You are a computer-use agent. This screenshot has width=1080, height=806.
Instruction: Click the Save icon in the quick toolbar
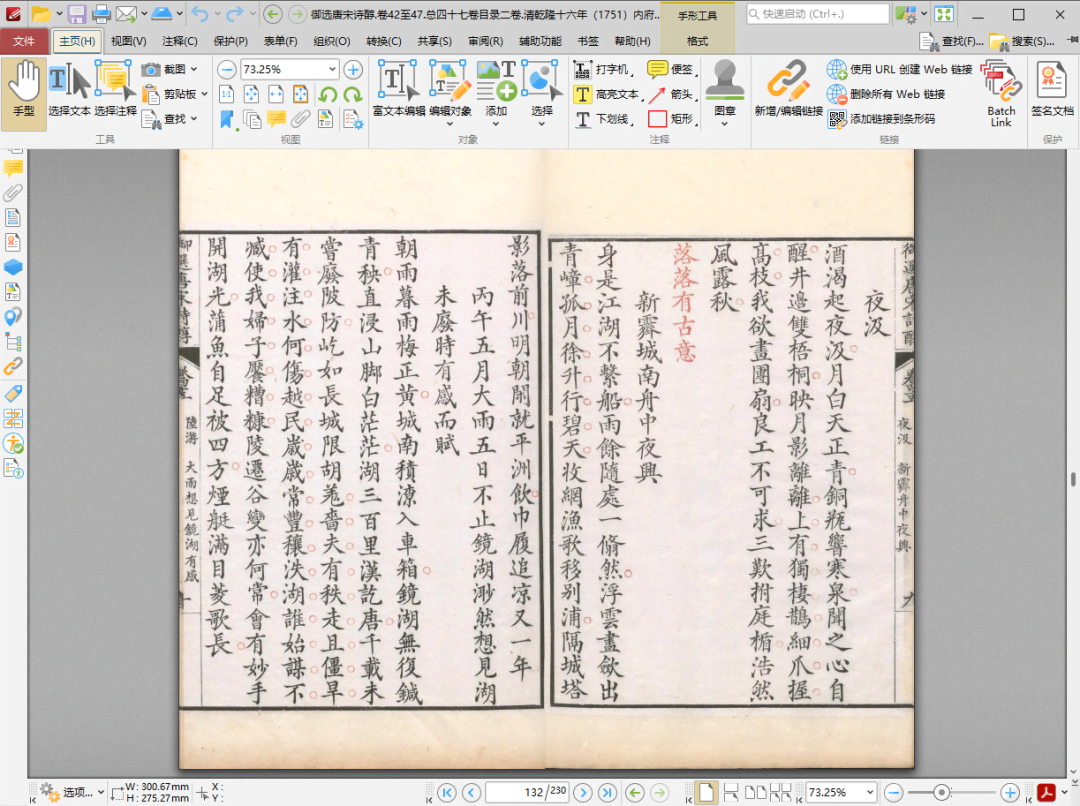point(77,14)
